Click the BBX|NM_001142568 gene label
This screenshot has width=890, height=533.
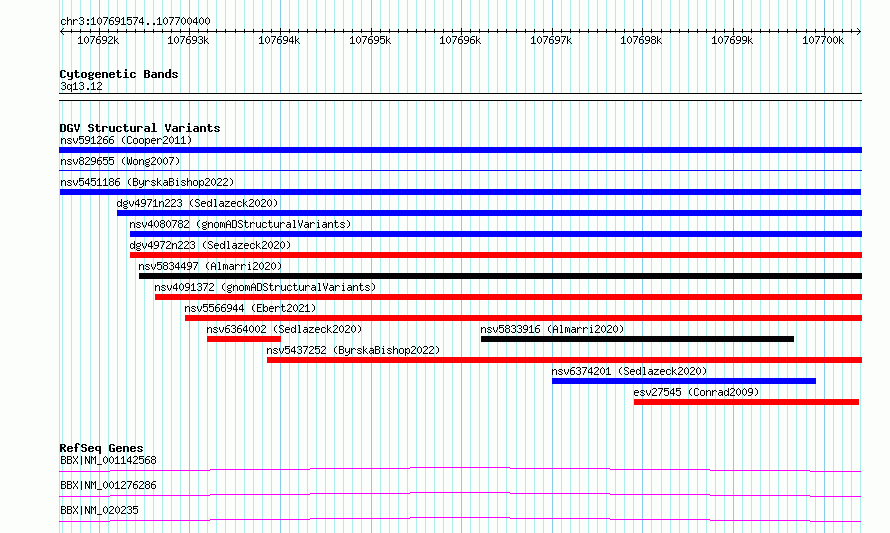point(108,460)
